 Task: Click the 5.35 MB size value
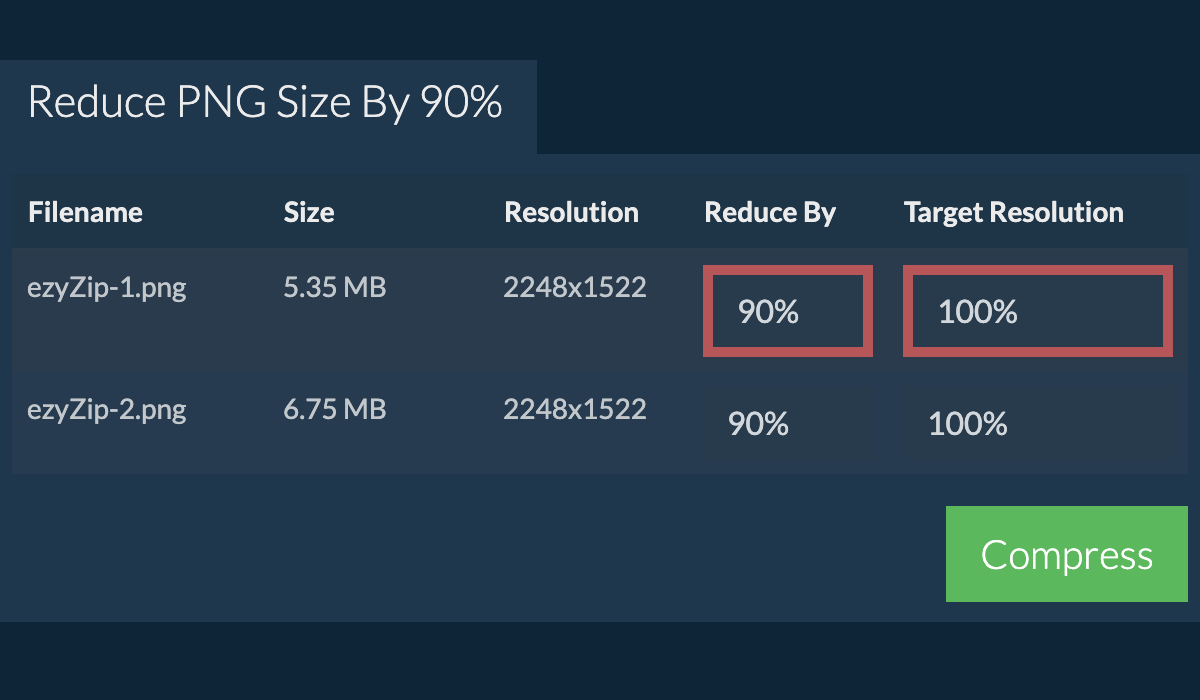coord(335,288)
